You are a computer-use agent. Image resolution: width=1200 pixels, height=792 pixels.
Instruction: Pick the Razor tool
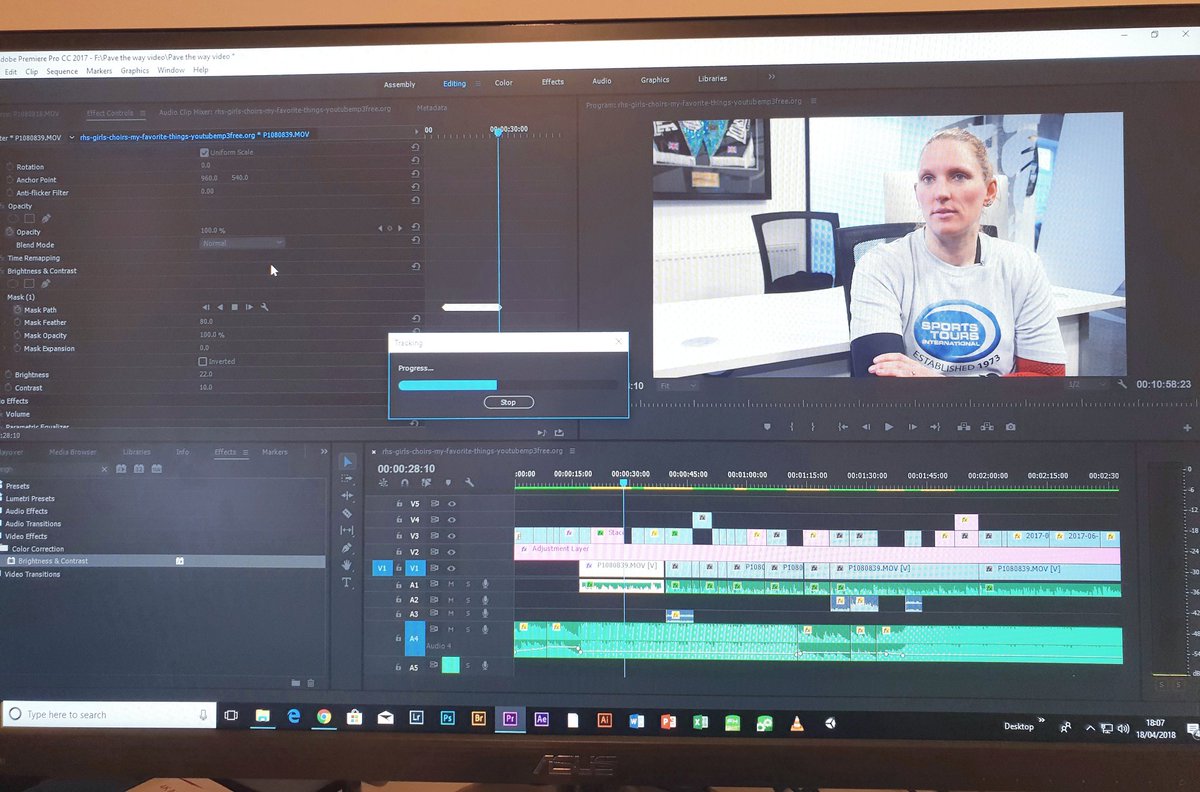pos(347,513)
